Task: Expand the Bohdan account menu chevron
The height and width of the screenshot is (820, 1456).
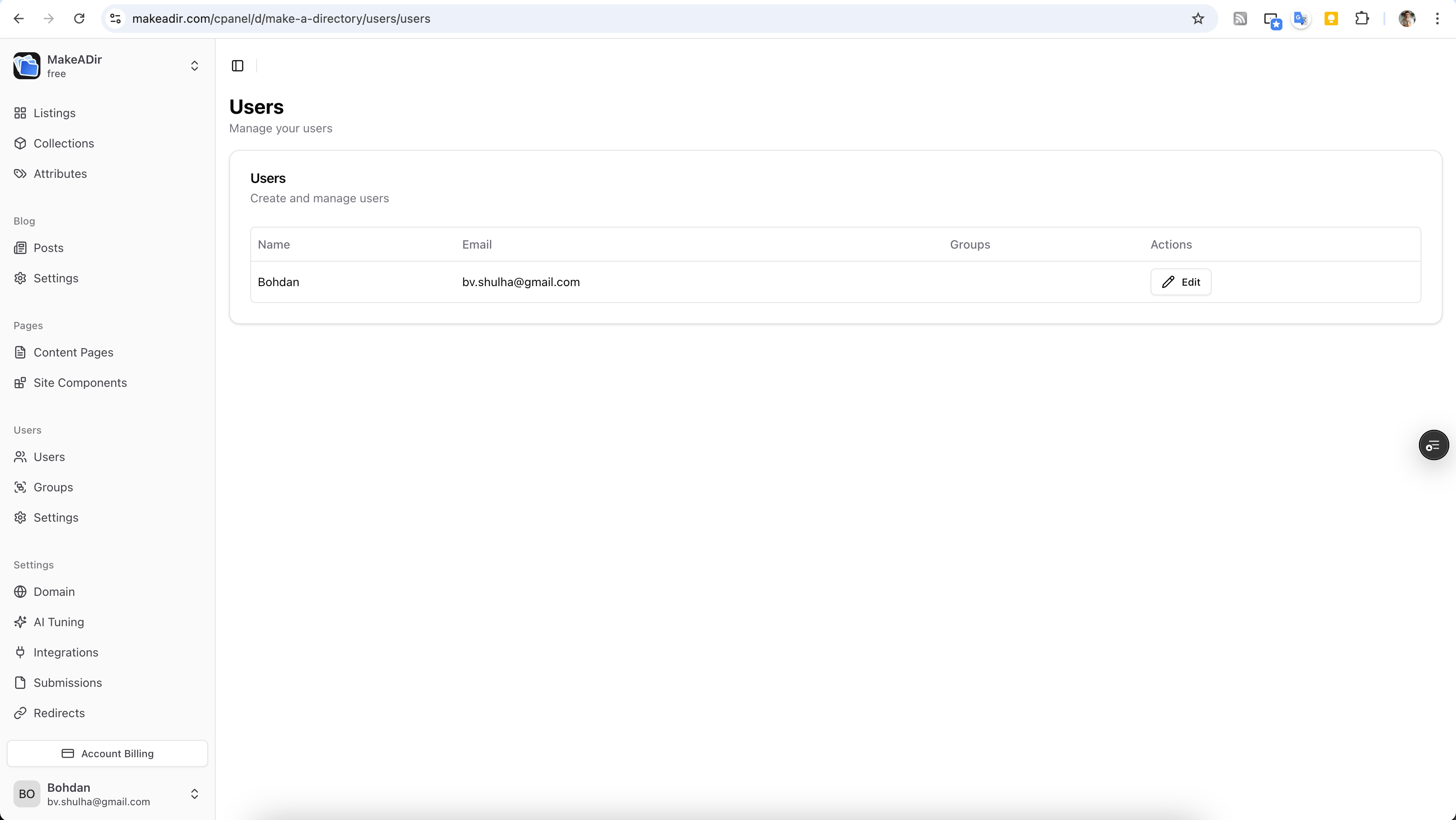Action: click(x=195, y=794)
